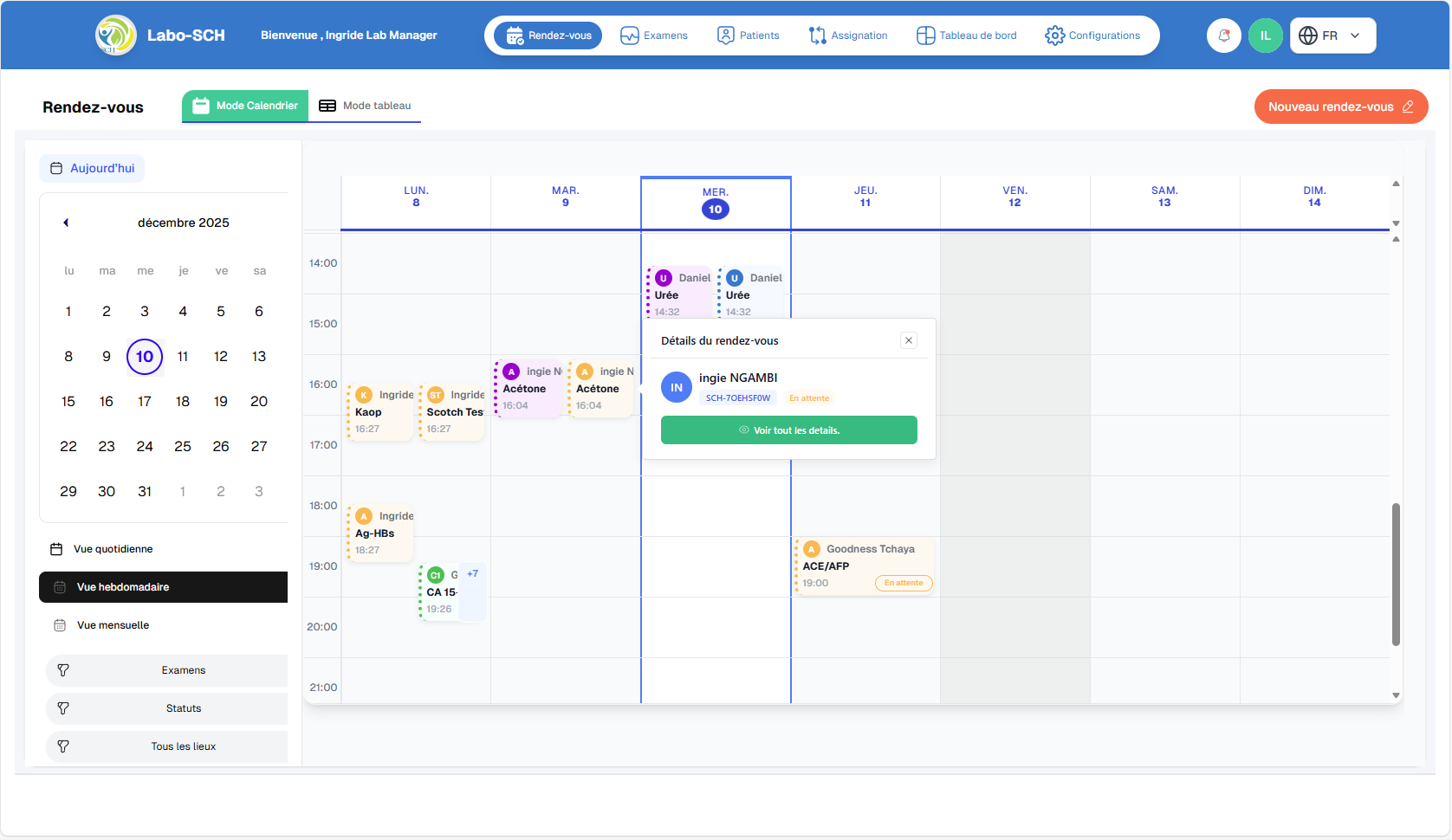1452x840 pixels.
Task: Select the Patients icon in the navbar
Action: pyautogui.click(x=749, y=35)
